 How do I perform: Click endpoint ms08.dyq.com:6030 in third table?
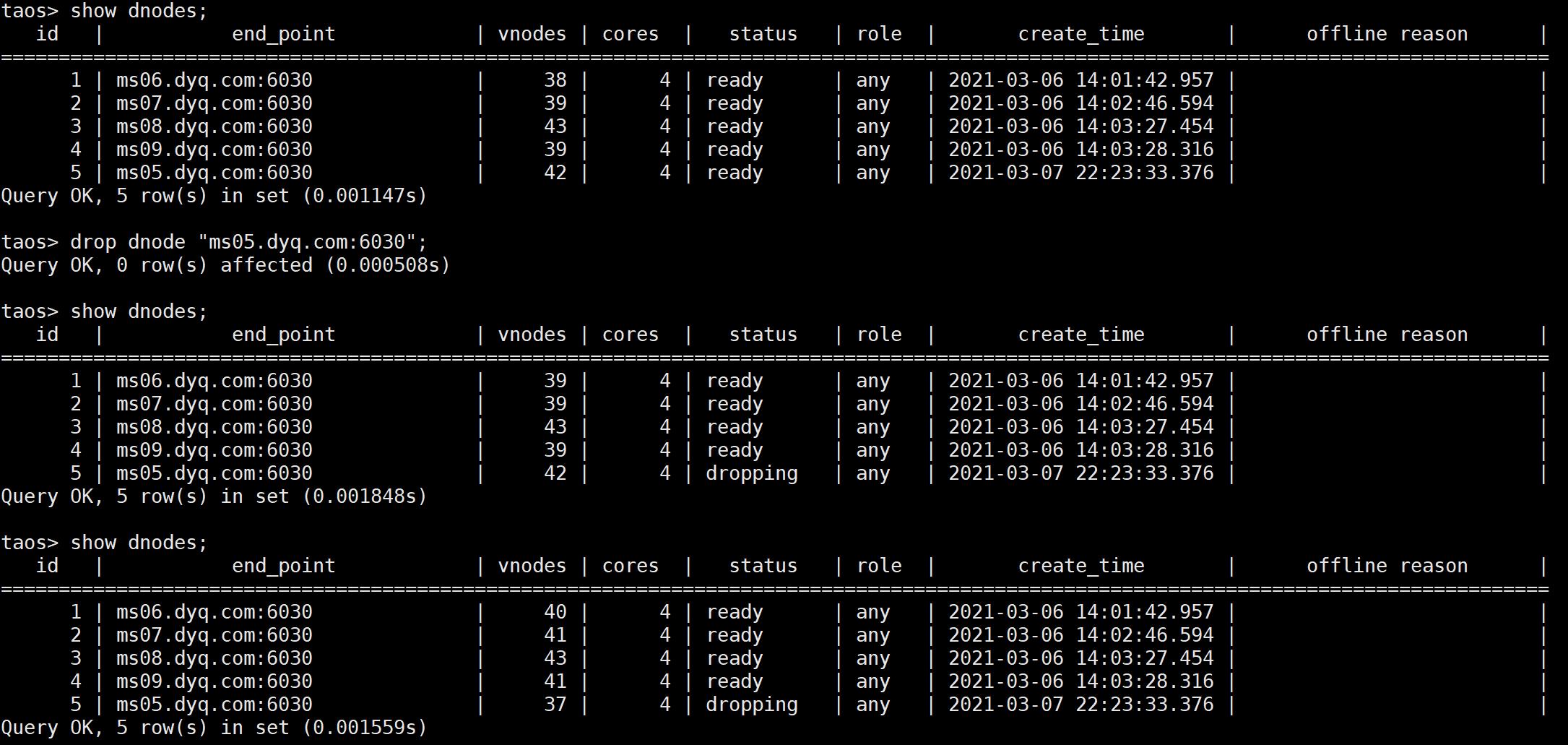point(213,658)
